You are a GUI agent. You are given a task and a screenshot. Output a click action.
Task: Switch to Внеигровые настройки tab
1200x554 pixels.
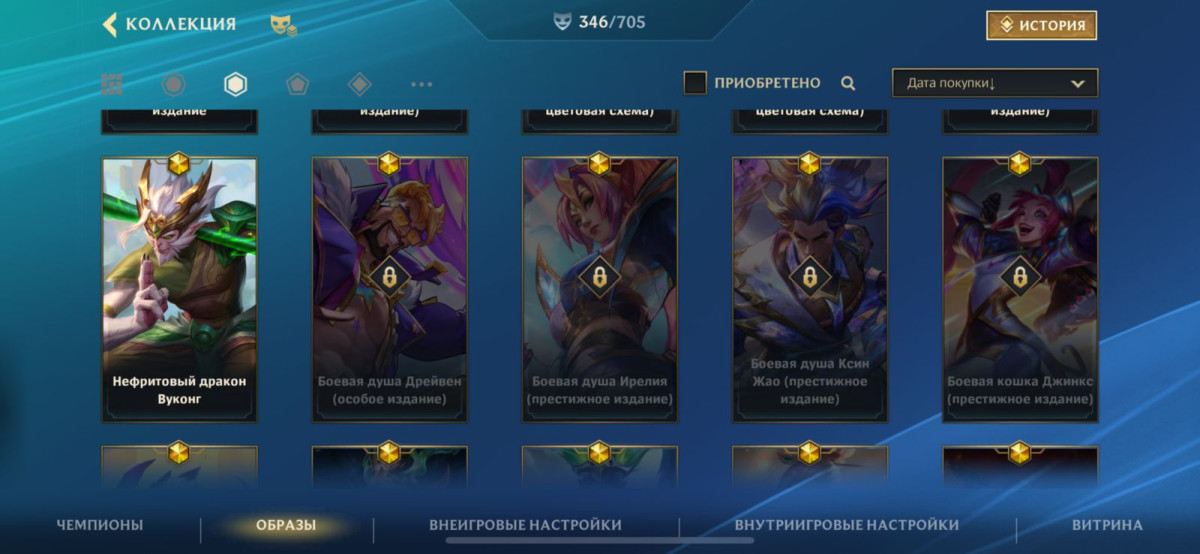[x=525, y=525]
